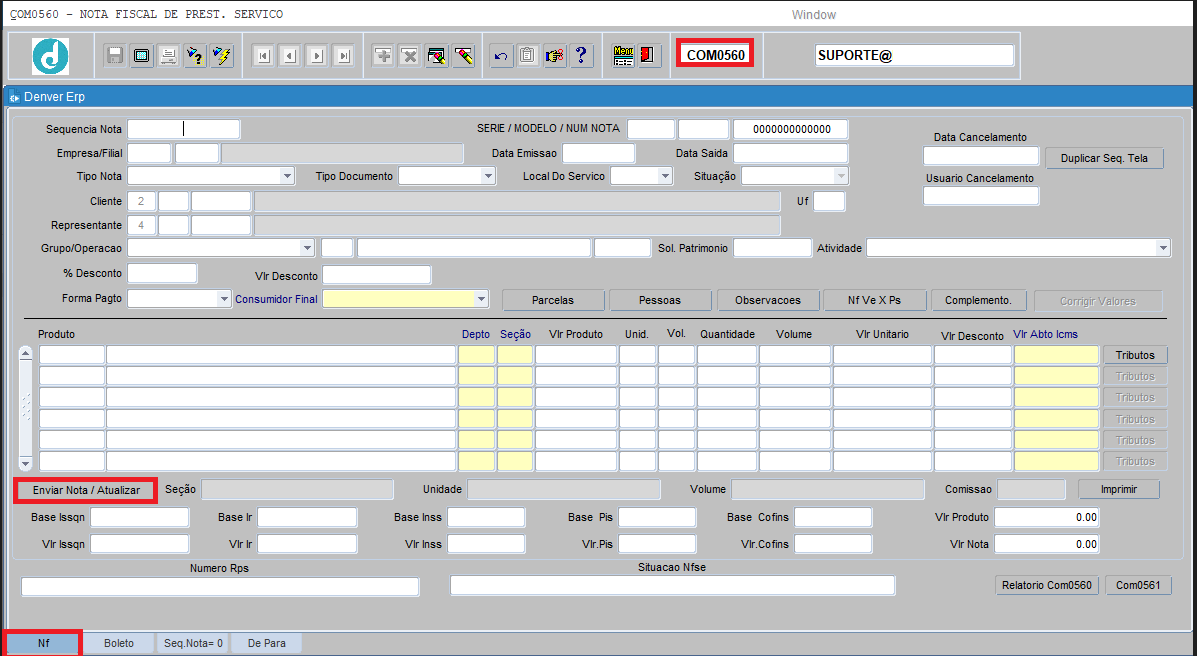Open the Tipo Documento dropdown
Image resolution: width=1197 pixels, height=656 pixels.
[x=489, y=176]
